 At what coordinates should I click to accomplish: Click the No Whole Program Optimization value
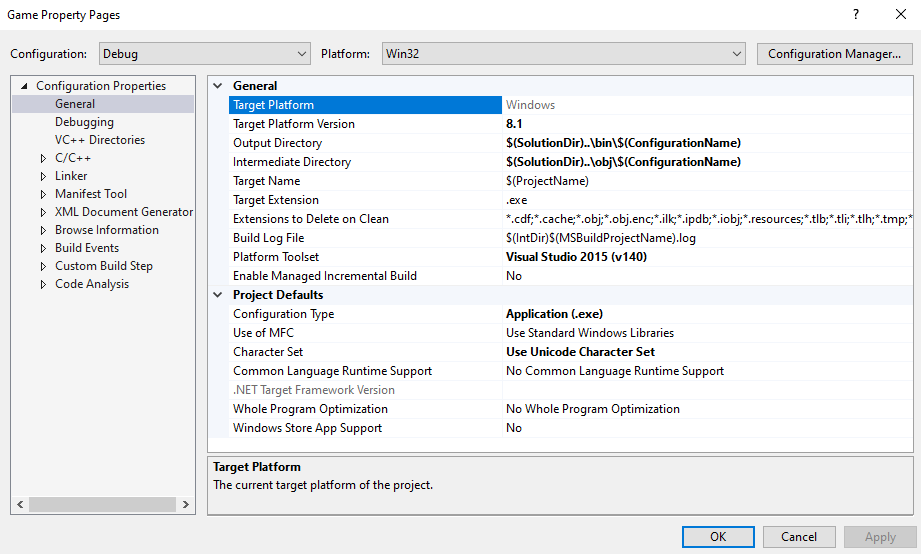[593, 409]
